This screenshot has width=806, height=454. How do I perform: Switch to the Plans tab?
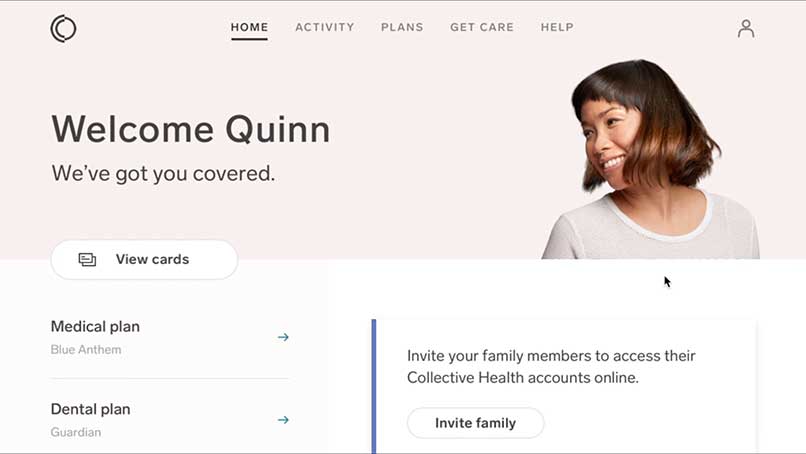tap(402, 27)
